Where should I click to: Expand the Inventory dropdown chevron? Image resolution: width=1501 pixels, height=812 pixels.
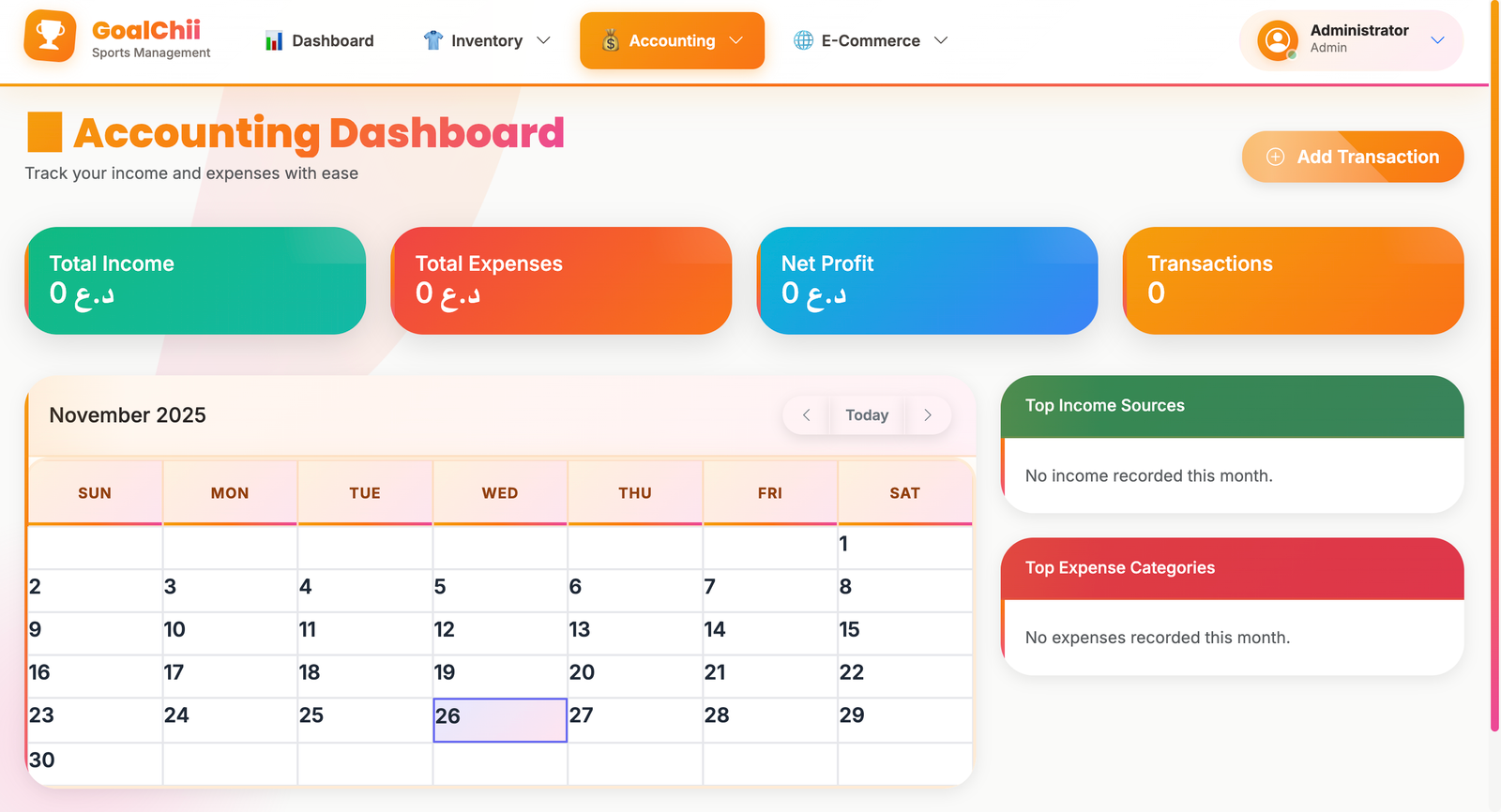[543, 40]
